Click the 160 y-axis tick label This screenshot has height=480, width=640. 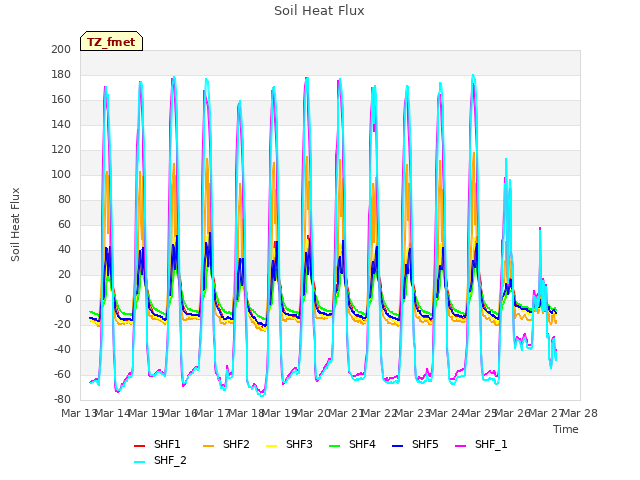click(61, 100)
